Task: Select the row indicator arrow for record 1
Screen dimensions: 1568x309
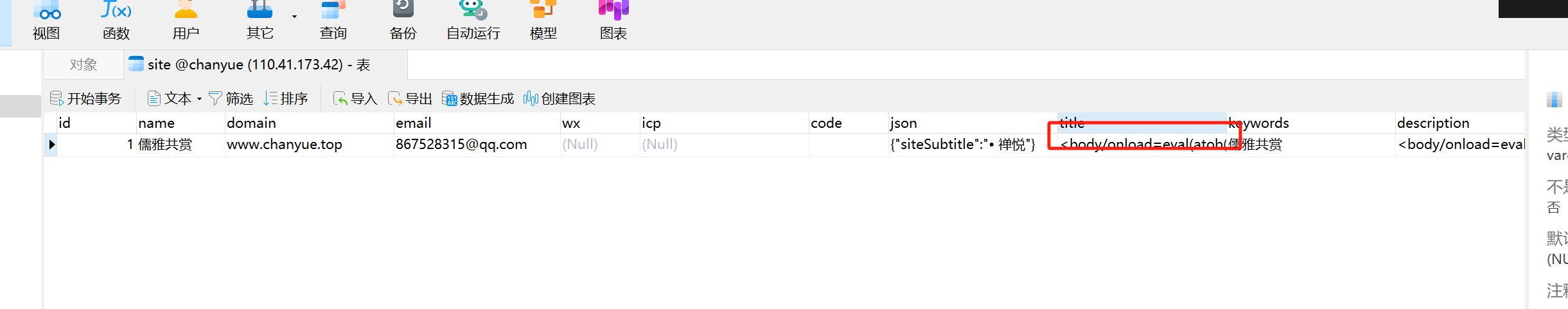Action: pos(51,145)
